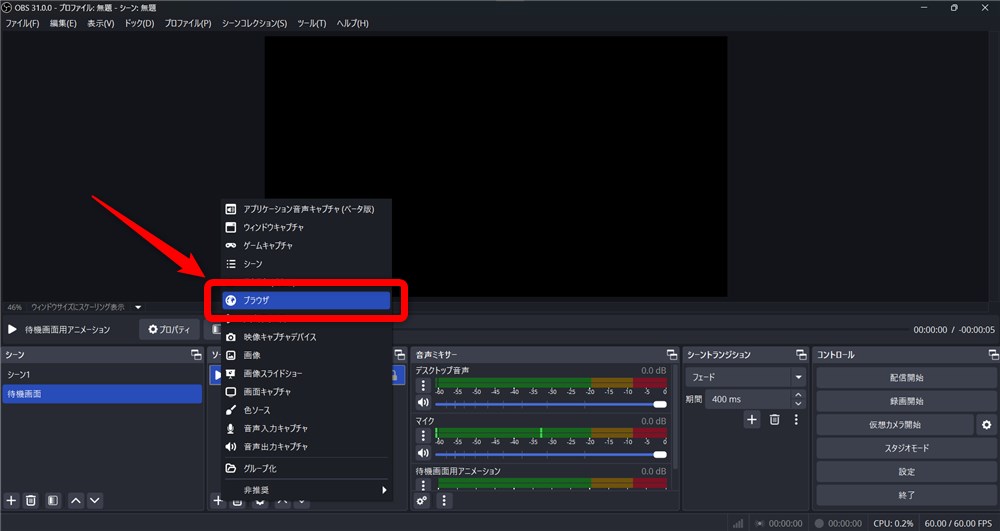Move scene down with the down arrow
Image resolution: width=1000 pixels, height=531 pixels.
tap(95, 500)
